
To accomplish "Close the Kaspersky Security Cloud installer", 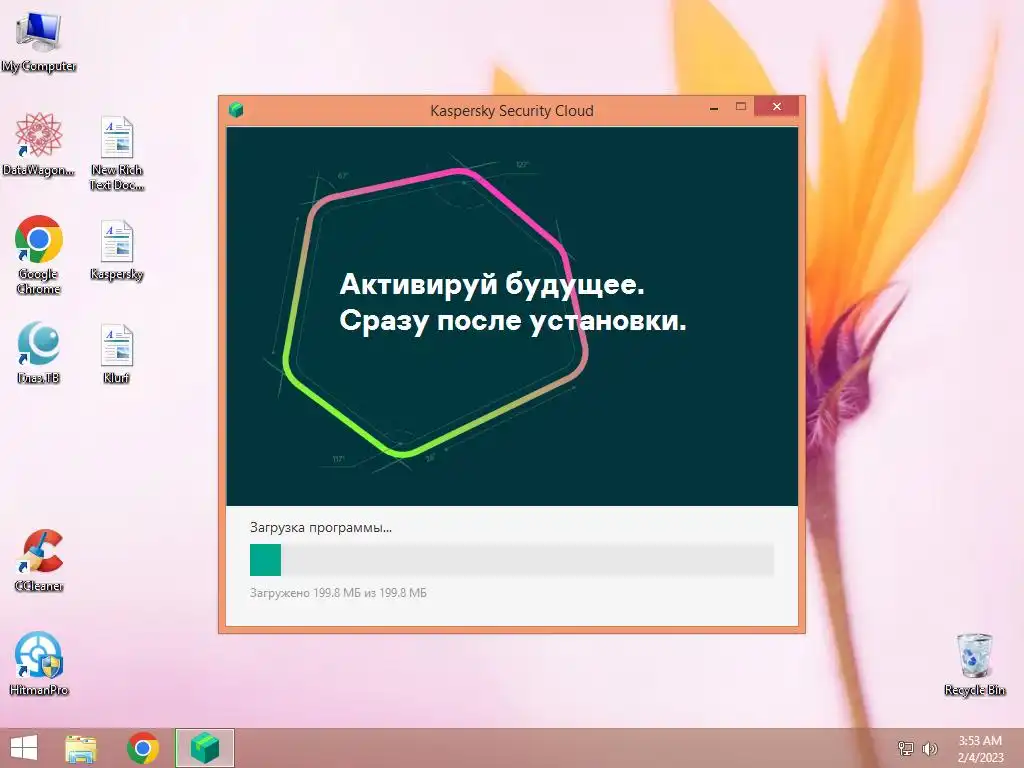I will 776,106.
